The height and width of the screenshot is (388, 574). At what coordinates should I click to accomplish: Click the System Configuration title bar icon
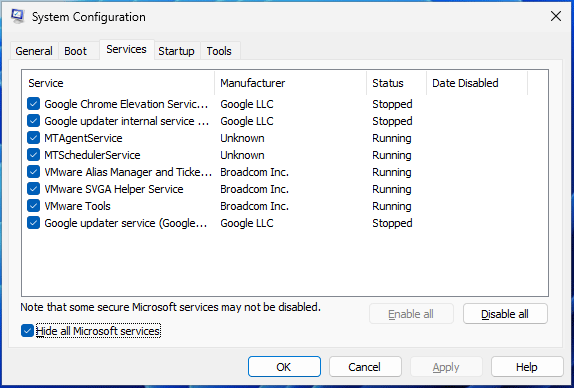(17, 17)
